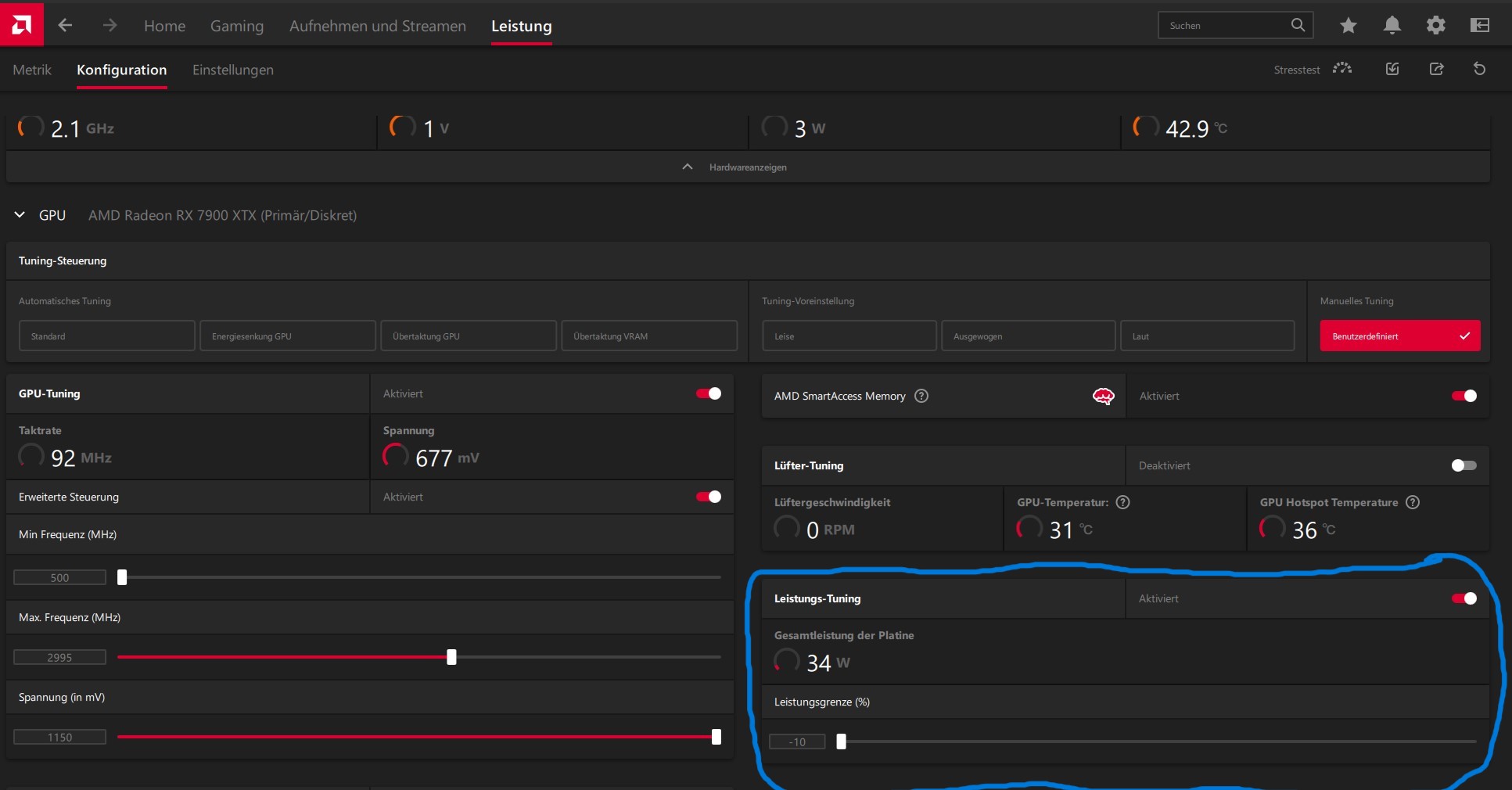Select the Laut tuning preset
The width and height of the screenshot is (1512, 790).
(x=1208, y=336)
